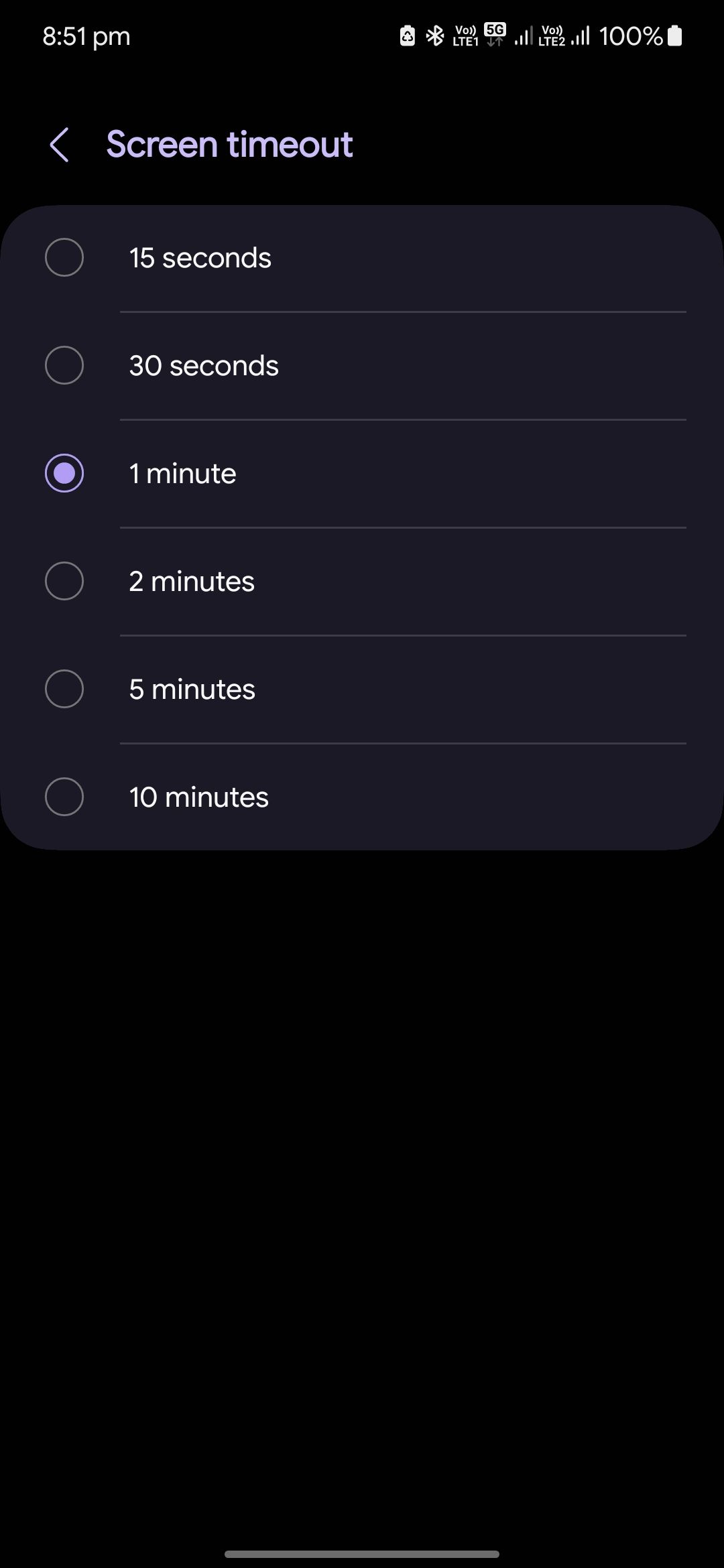724x1568 pixels.
Task: Tap the "Screen timeout" page title
Action: [x=229, y=145]
